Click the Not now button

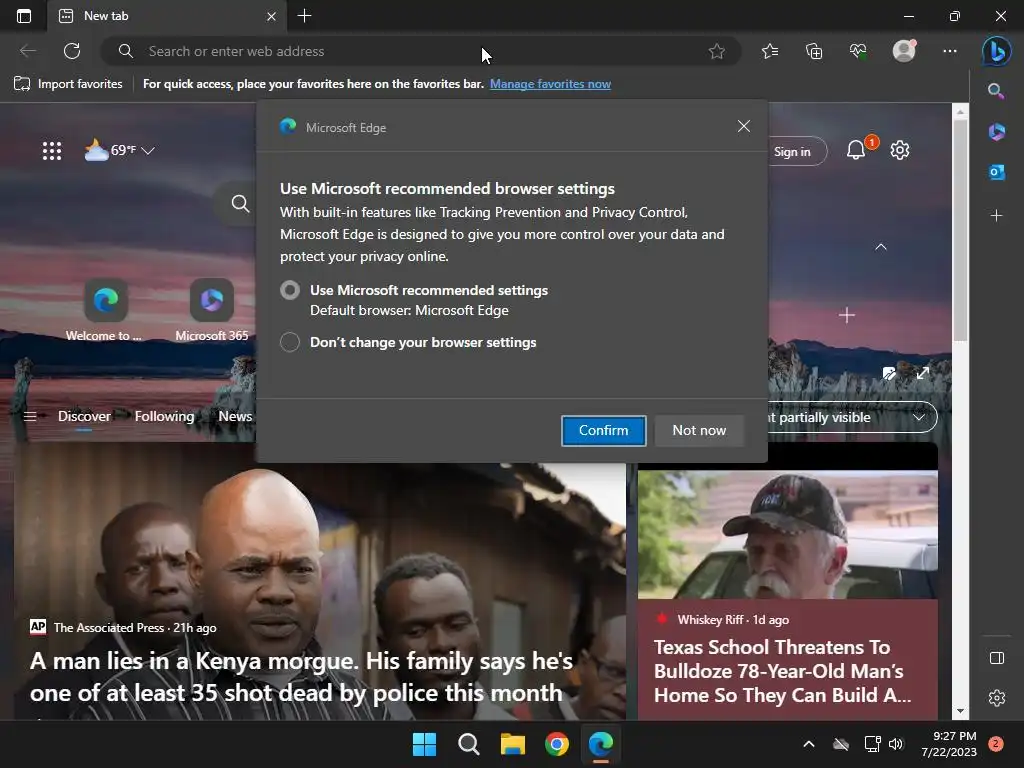(699, 430)
